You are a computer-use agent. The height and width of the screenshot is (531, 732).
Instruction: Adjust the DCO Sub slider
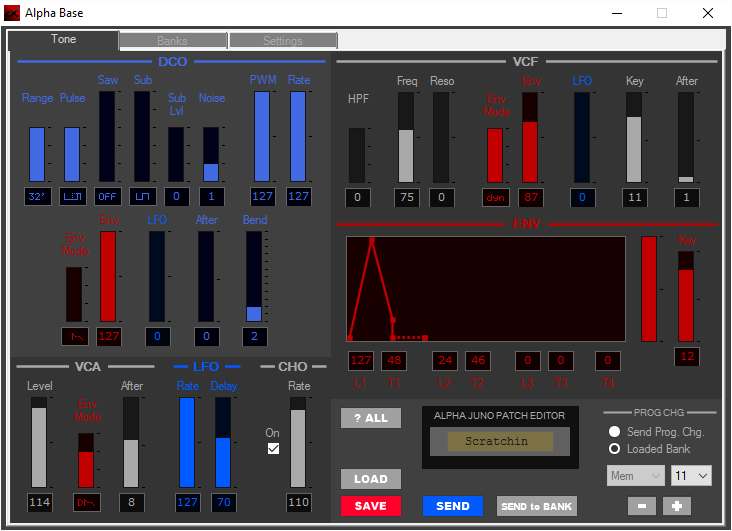pos(142,136)
